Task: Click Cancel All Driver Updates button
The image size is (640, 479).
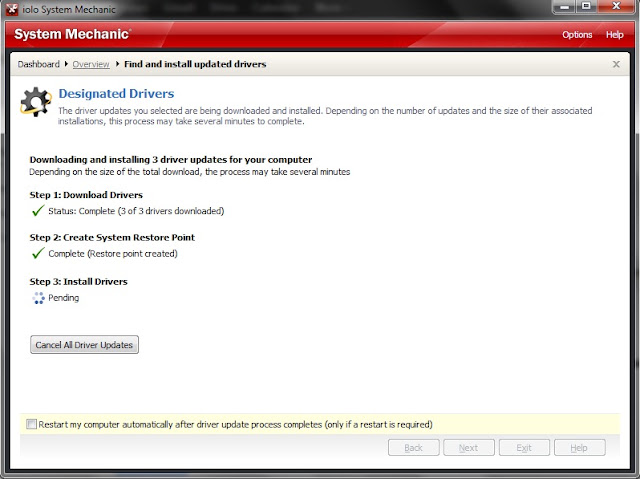Action: (x=84, y=345)
